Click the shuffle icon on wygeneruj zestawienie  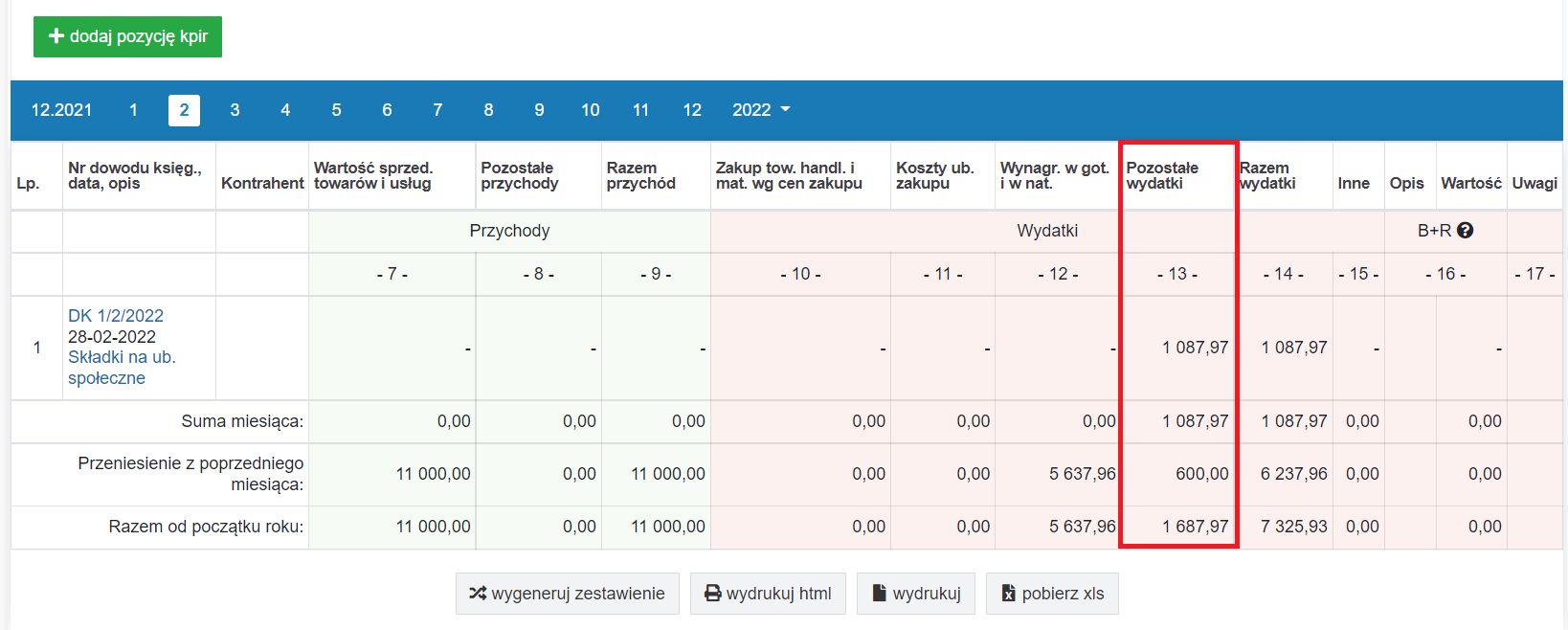tap(478, 594)
